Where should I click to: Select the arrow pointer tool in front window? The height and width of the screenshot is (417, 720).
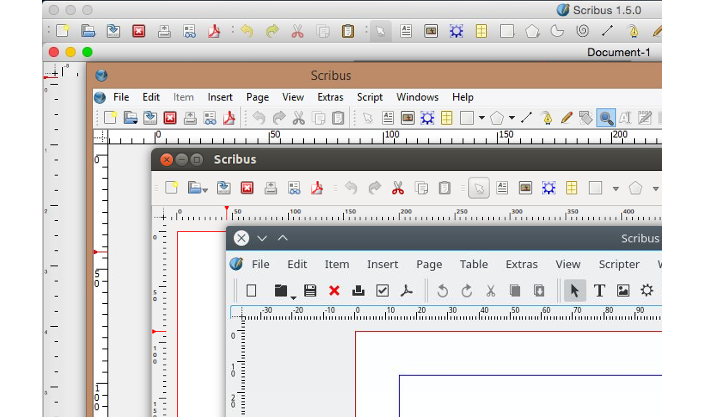tap(574, 291)
